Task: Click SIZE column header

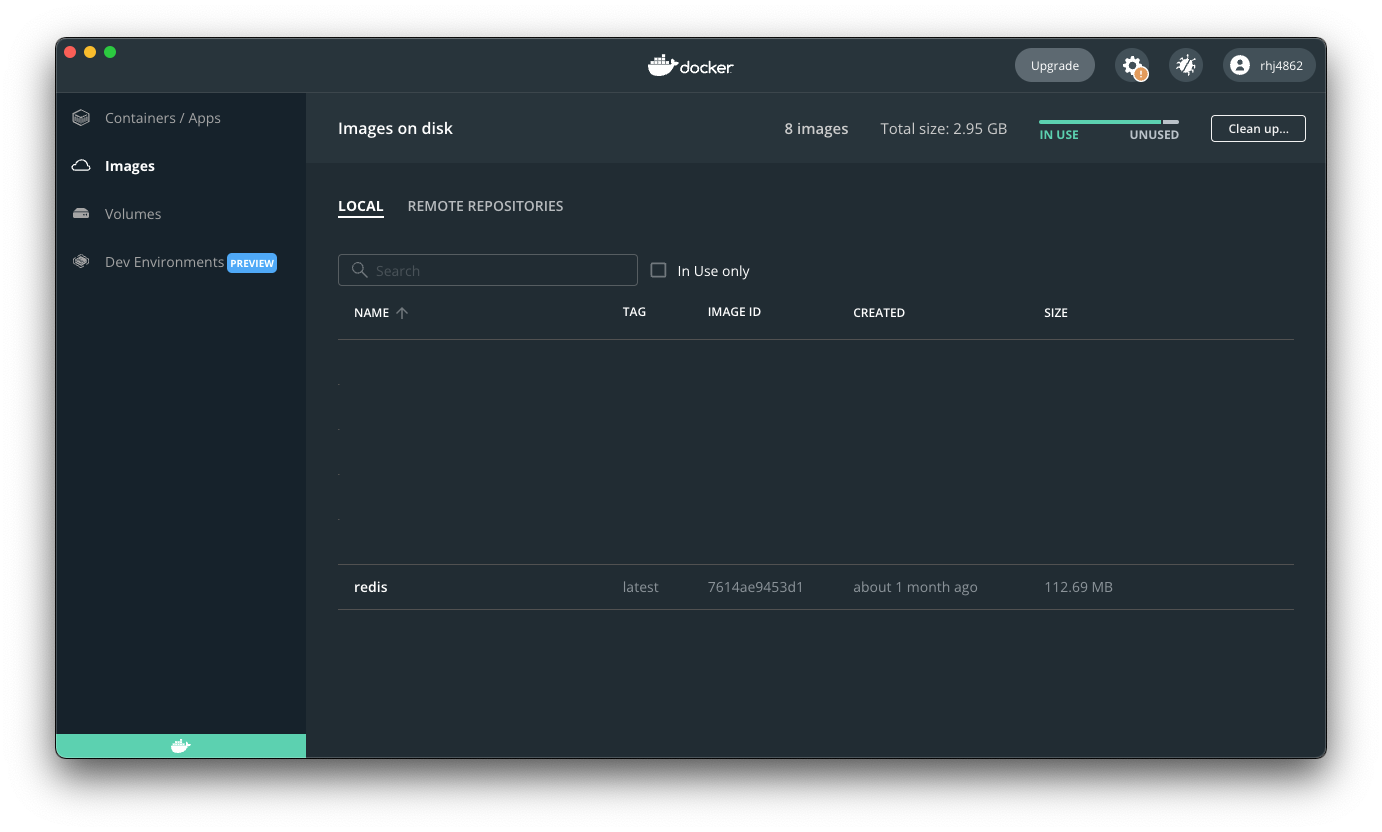Action: (x=1056, y=313)
